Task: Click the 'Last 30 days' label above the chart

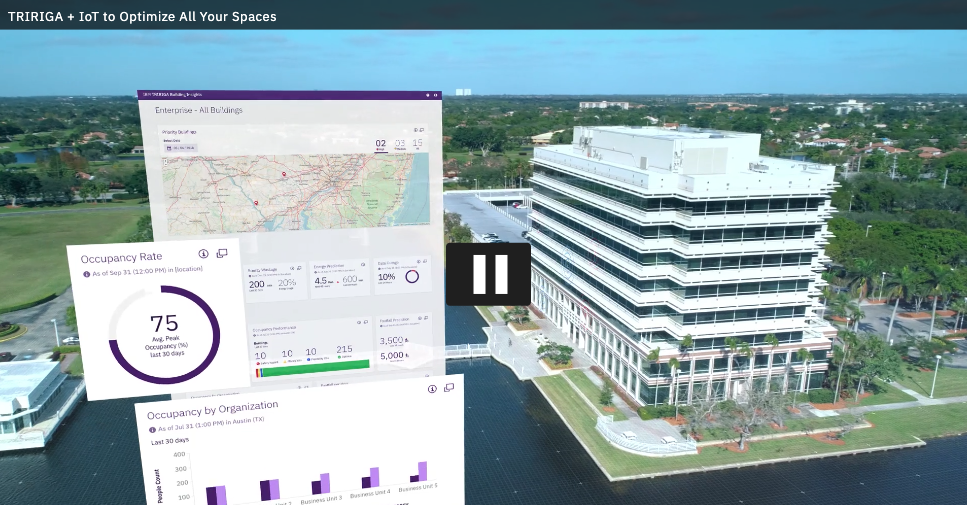Action: (170, 441)
